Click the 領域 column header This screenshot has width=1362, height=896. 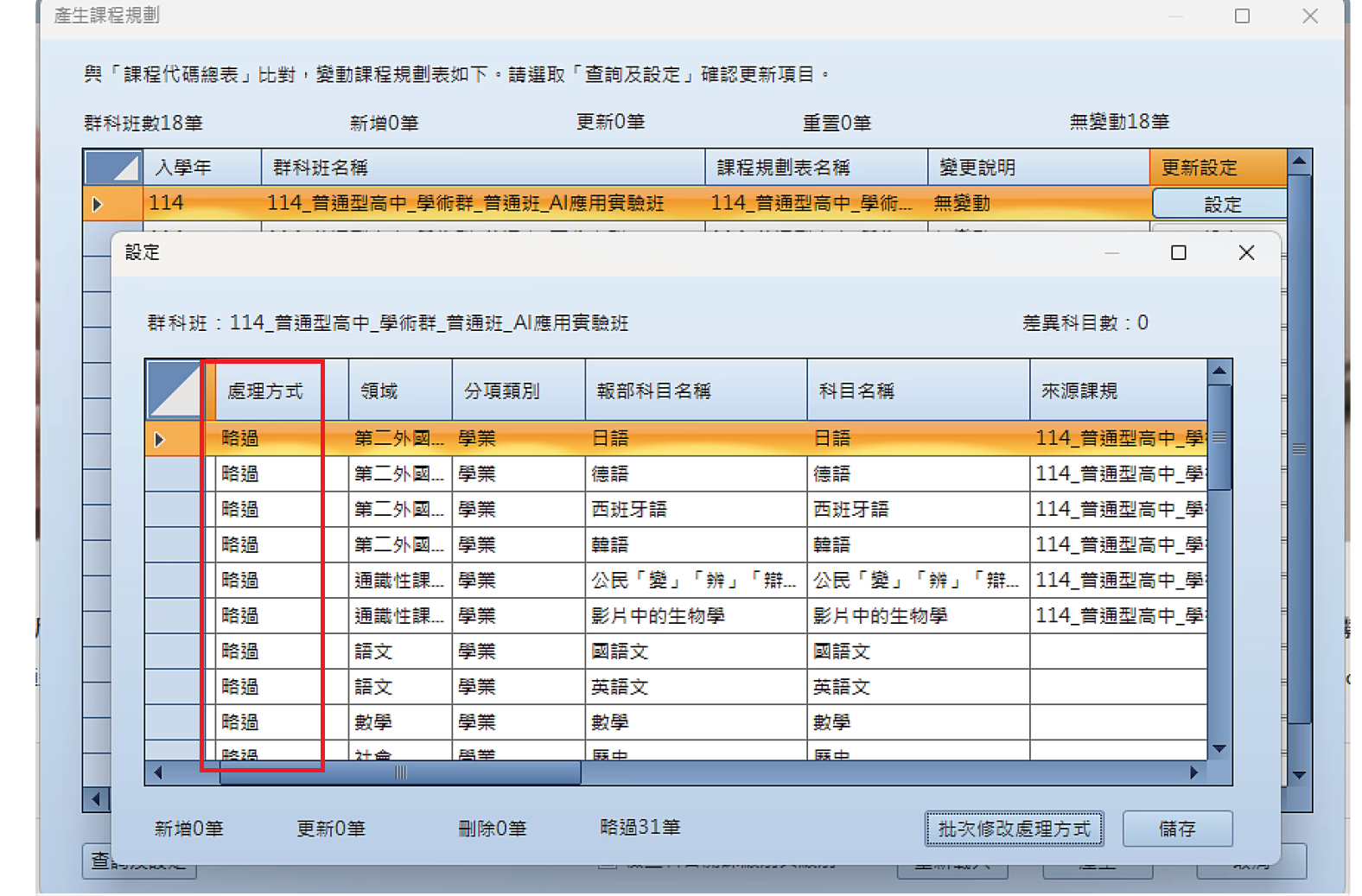400,391
